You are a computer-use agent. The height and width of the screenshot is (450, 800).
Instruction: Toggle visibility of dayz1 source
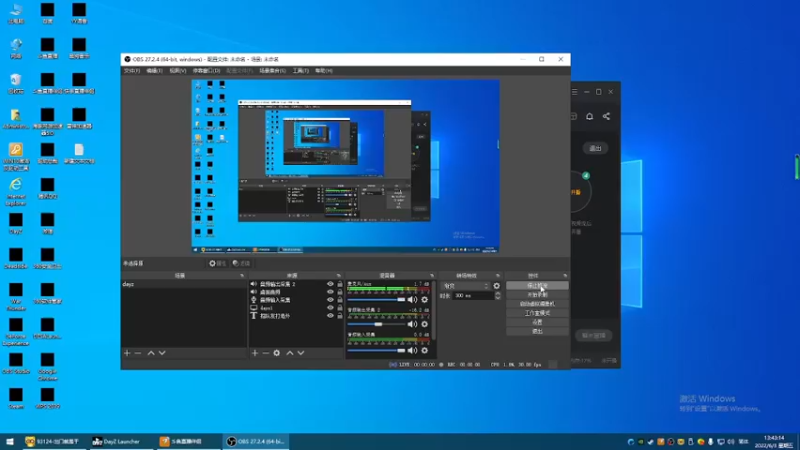pos(330,308)
